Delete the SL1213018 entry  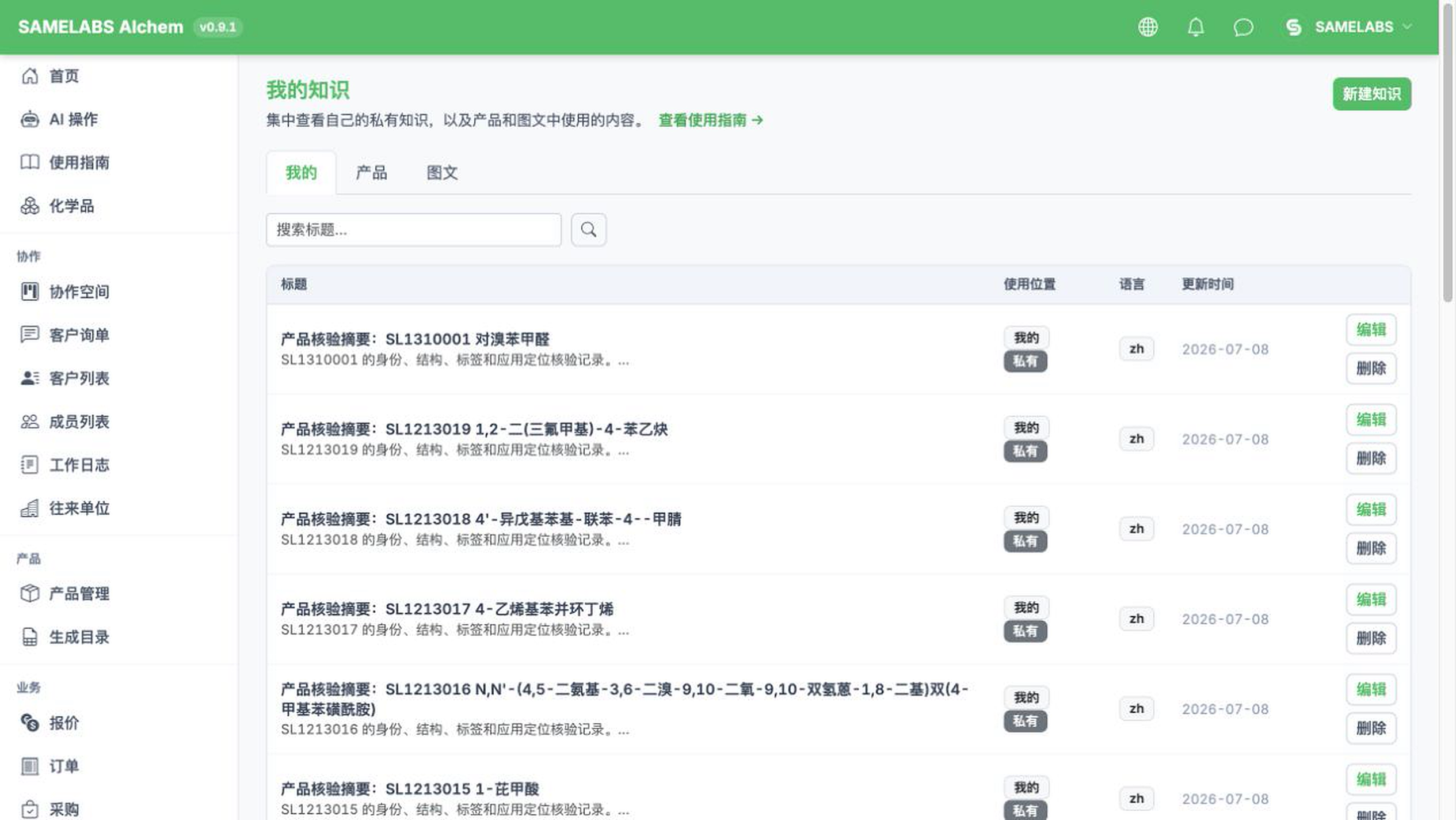coord(1371,548)
